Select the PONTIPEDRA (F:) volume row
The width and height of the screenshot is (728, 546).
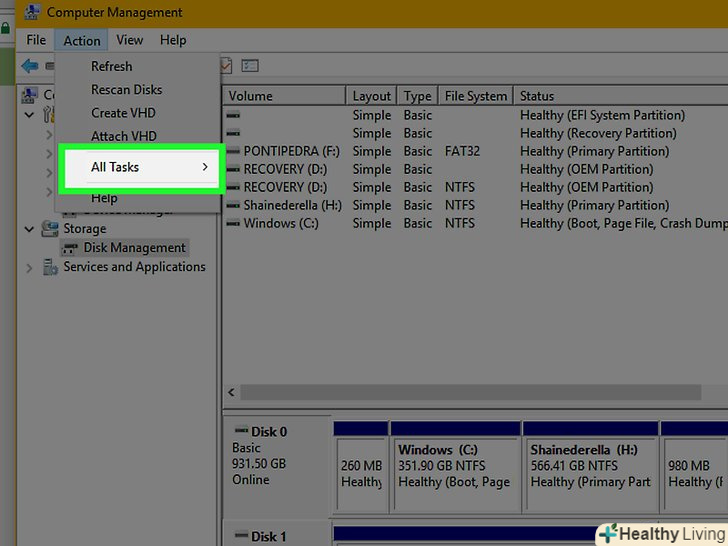click(x=476, y=151)
